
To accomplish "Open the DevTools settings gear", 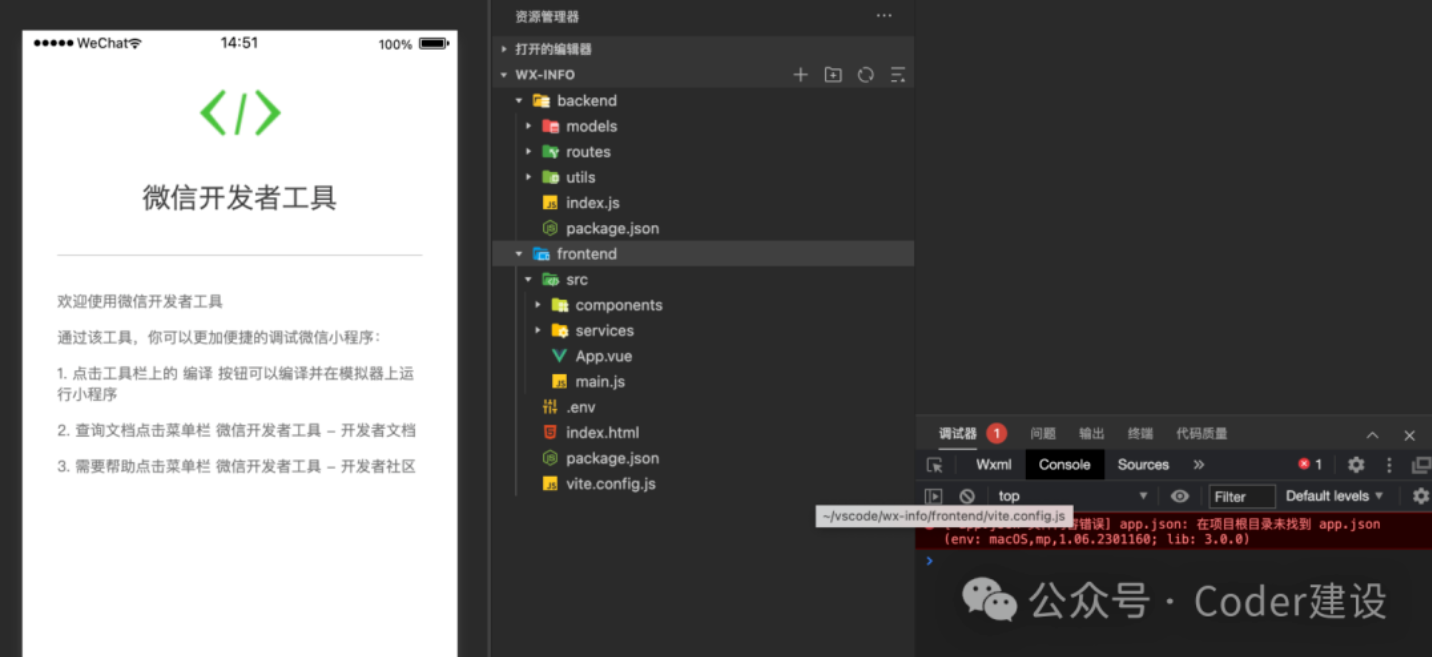I will tap(1356, 465).
